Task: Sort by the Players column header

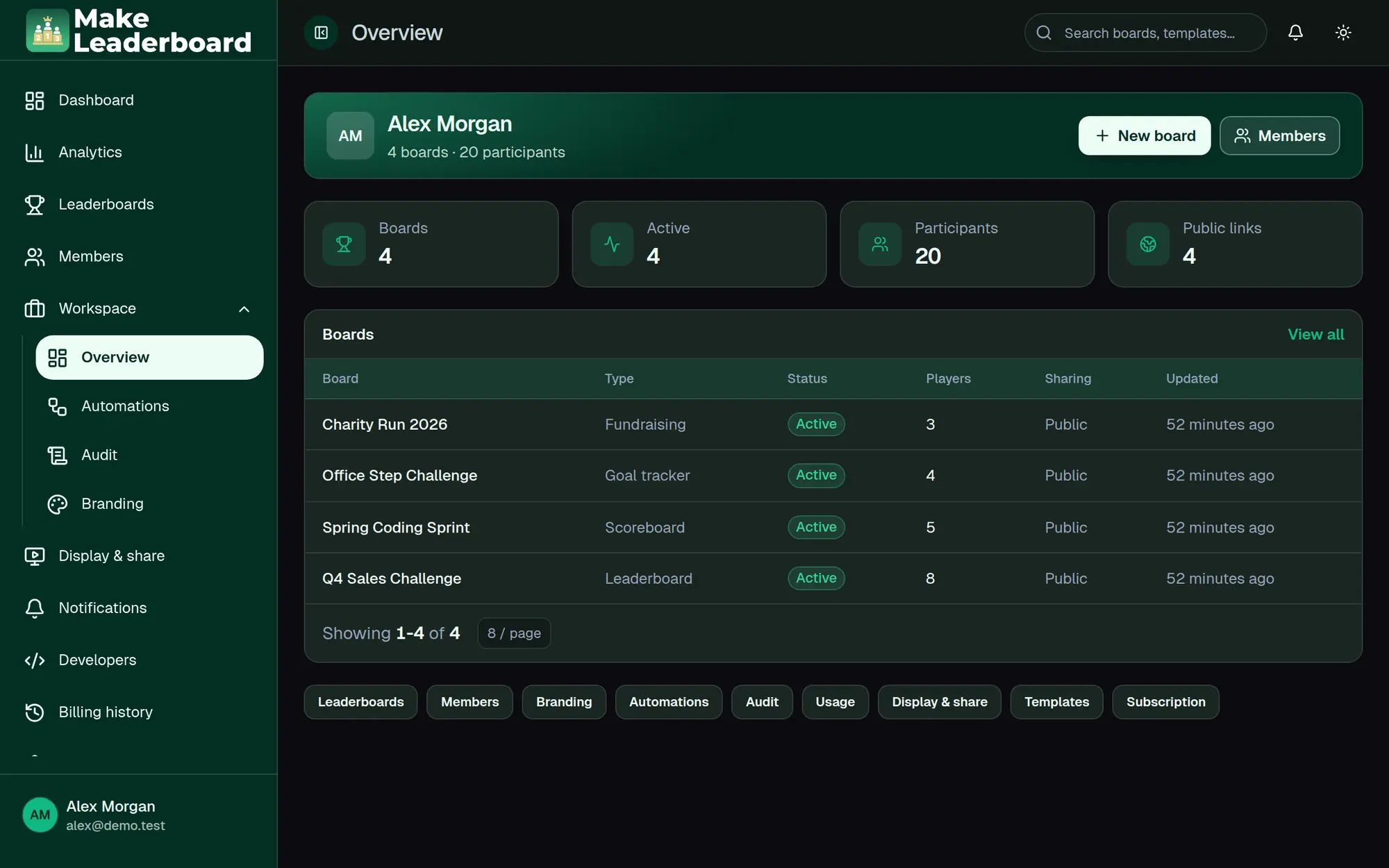Action: tap(948, 378)
